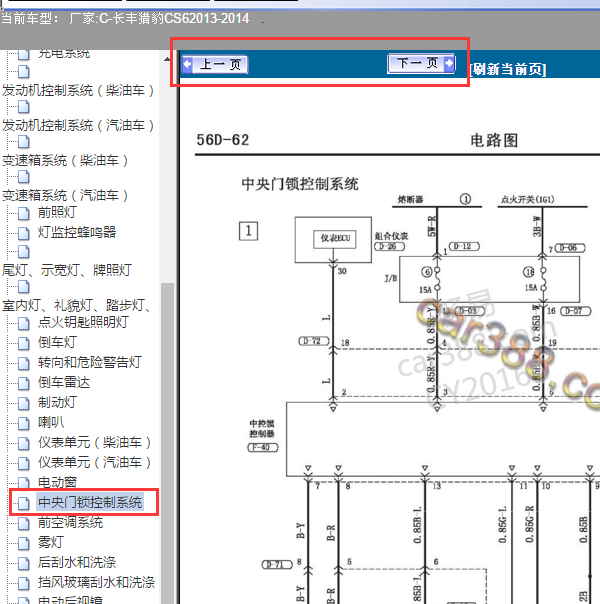Image resolution: width=600 pixels, height=604 pixels.
Task: Select 仪表单元（柴油车） entry
Action: coord(94,442)
